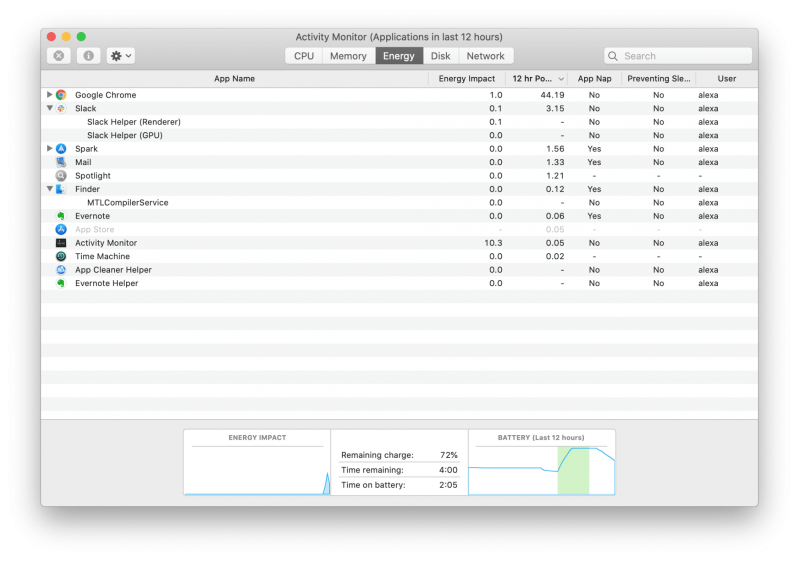Select the Spotlight row name
This screenshot has width=800, height=562.
(93, 175)
